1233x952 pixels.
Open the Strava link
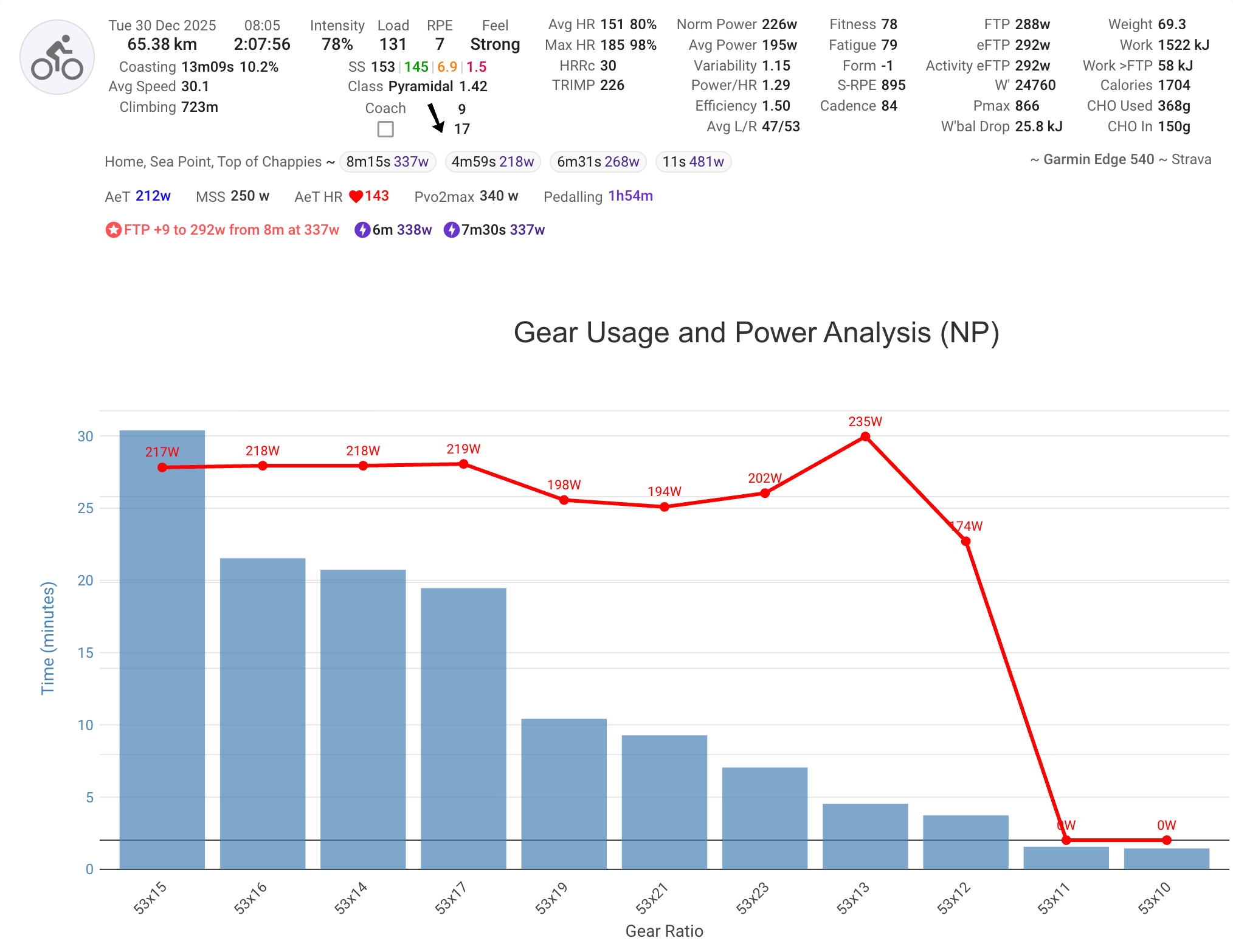pyautogui.click(x=1193, y=159)
